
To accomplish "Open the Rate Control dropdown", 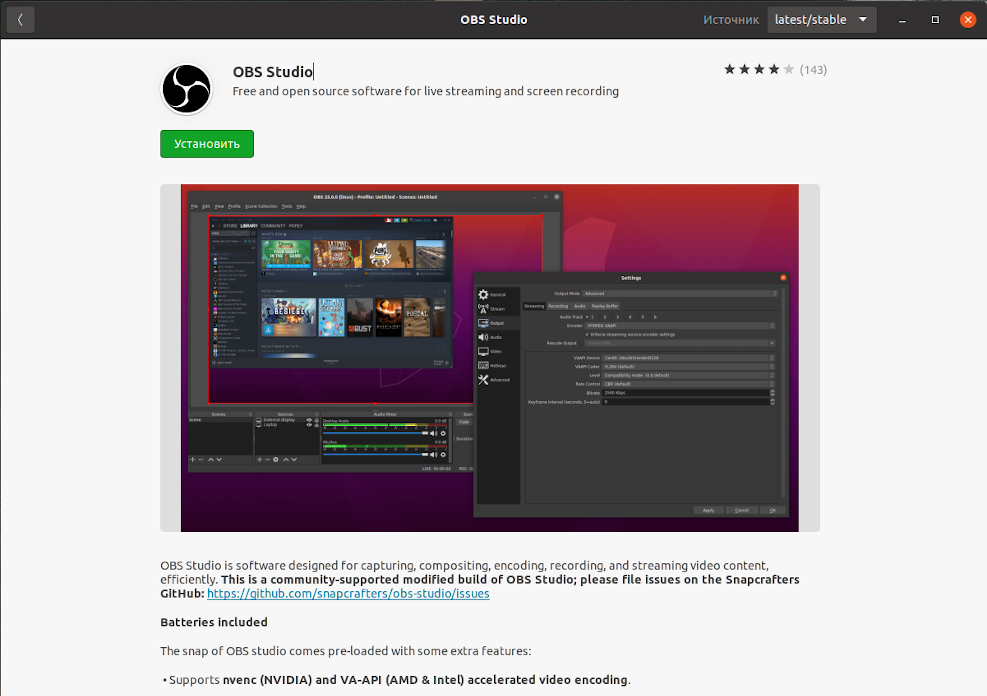I will [687, 384].
